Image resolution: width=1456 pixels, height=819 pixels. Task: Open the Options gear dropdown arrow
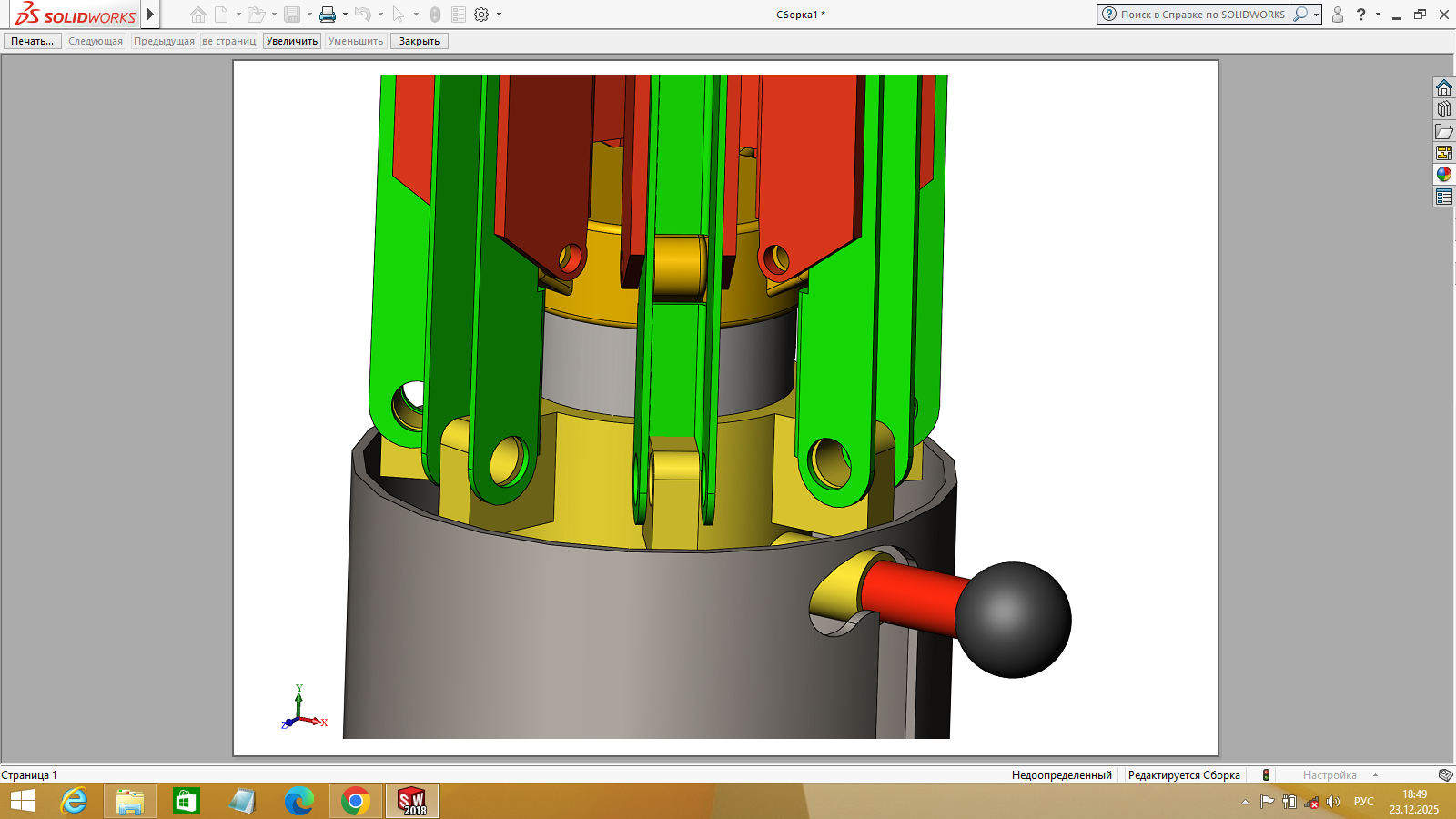pyautogui.click(x=499, y=15)
